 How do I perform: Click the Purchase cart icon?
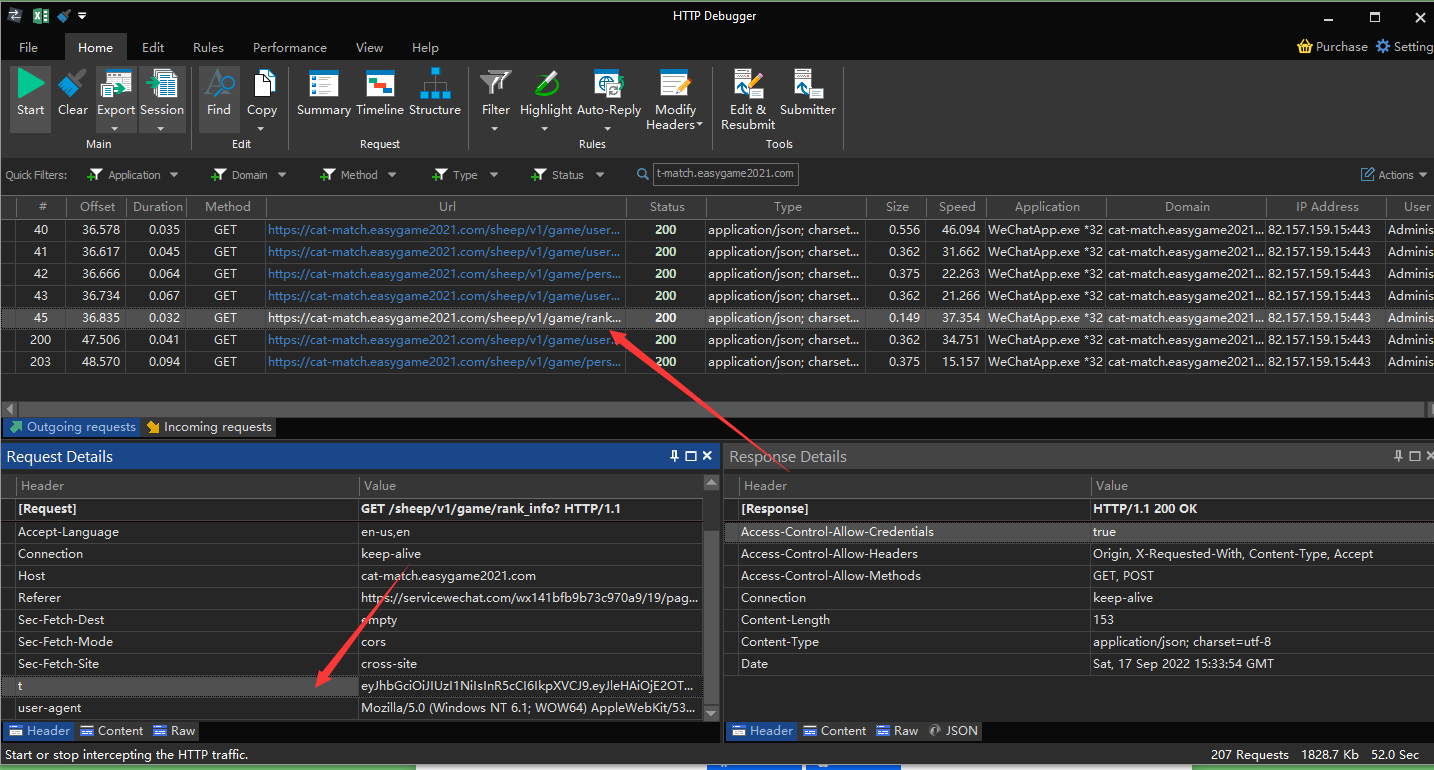pos(1304,46)
